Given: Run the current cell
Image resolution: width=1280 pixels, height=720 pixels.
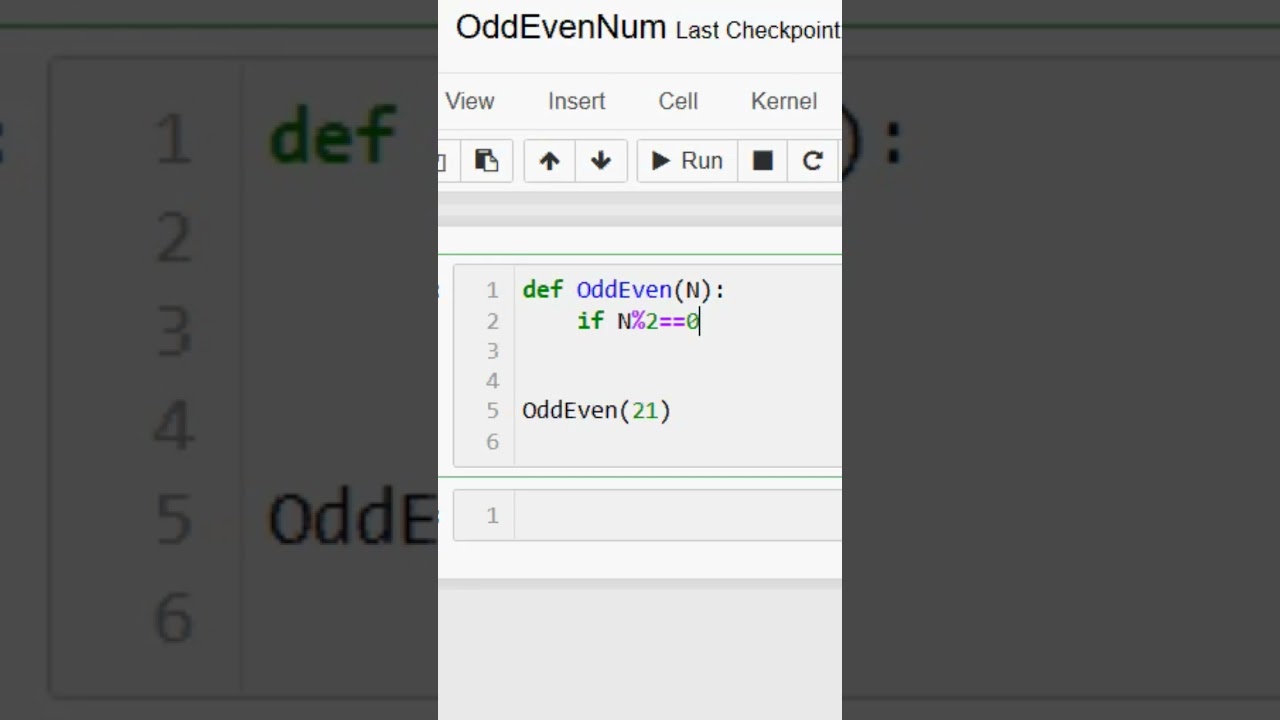Looking at the screenshot, I should (x=687, y=161).
